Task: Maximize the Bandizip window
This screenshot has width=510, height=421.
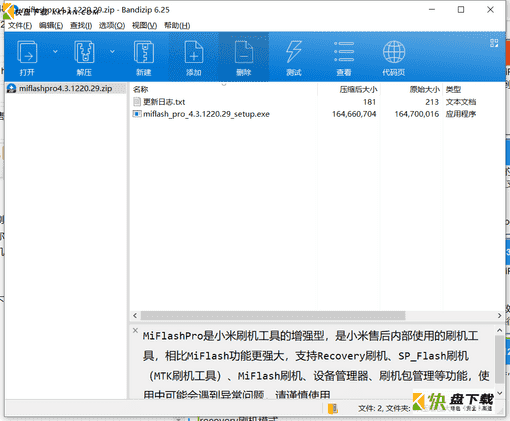Action: click(461, 10)
